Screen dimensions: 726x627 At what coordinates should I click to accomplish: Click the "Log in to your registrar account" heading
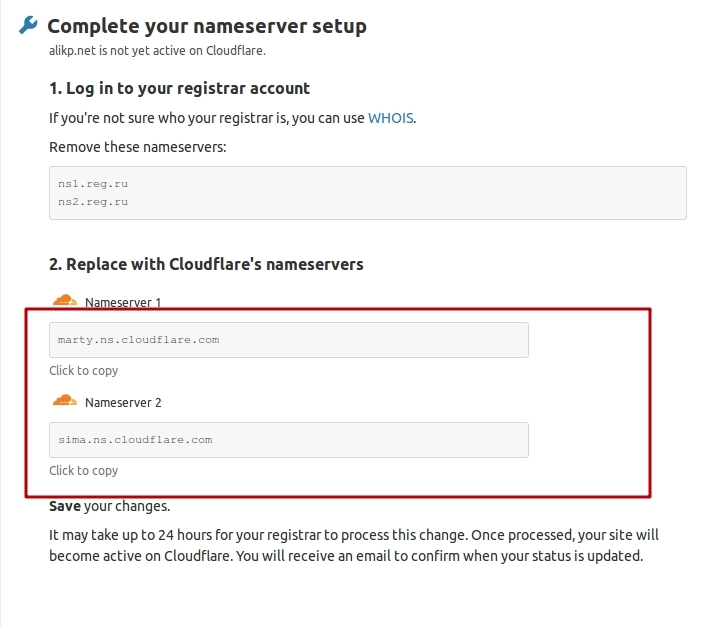tap(180, 88)
